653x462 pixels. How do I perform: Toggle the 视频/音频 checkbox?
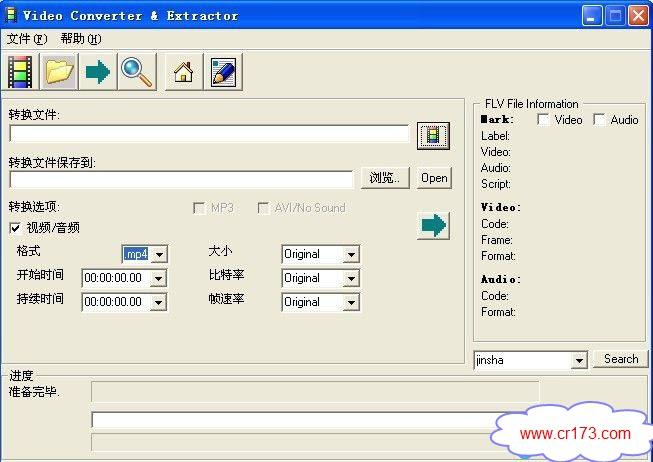pyautogui.click(x=15, y=228)
